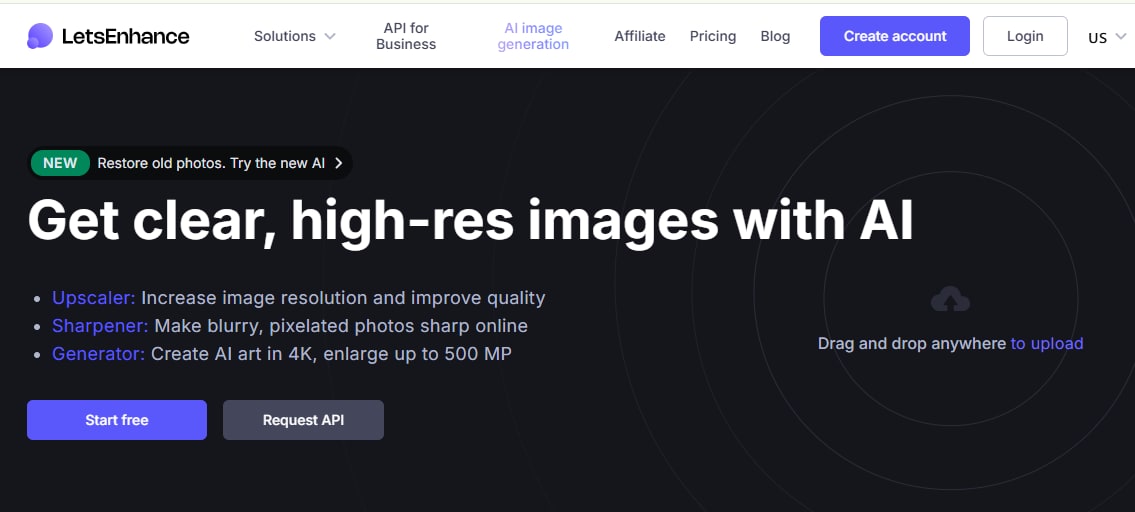Image resolution: width=1135 pixels, height=512 pixels.
Task: Open API for Business page
Action: click(406, 36)
